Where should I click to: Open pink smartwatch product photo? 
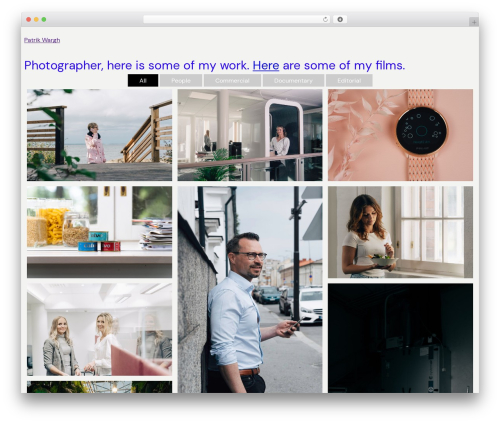(x=400, y=135)
